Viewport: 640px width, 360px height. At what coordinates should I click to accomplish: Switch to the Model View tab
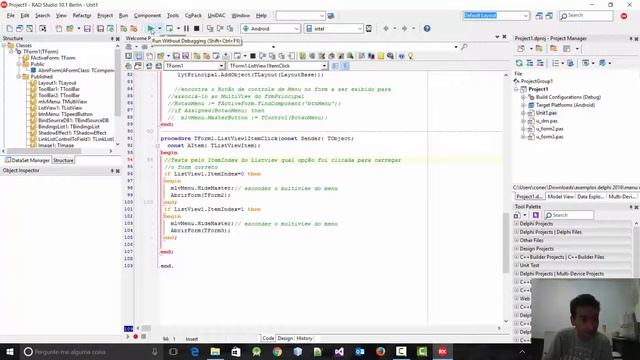[x=560, y=197]
